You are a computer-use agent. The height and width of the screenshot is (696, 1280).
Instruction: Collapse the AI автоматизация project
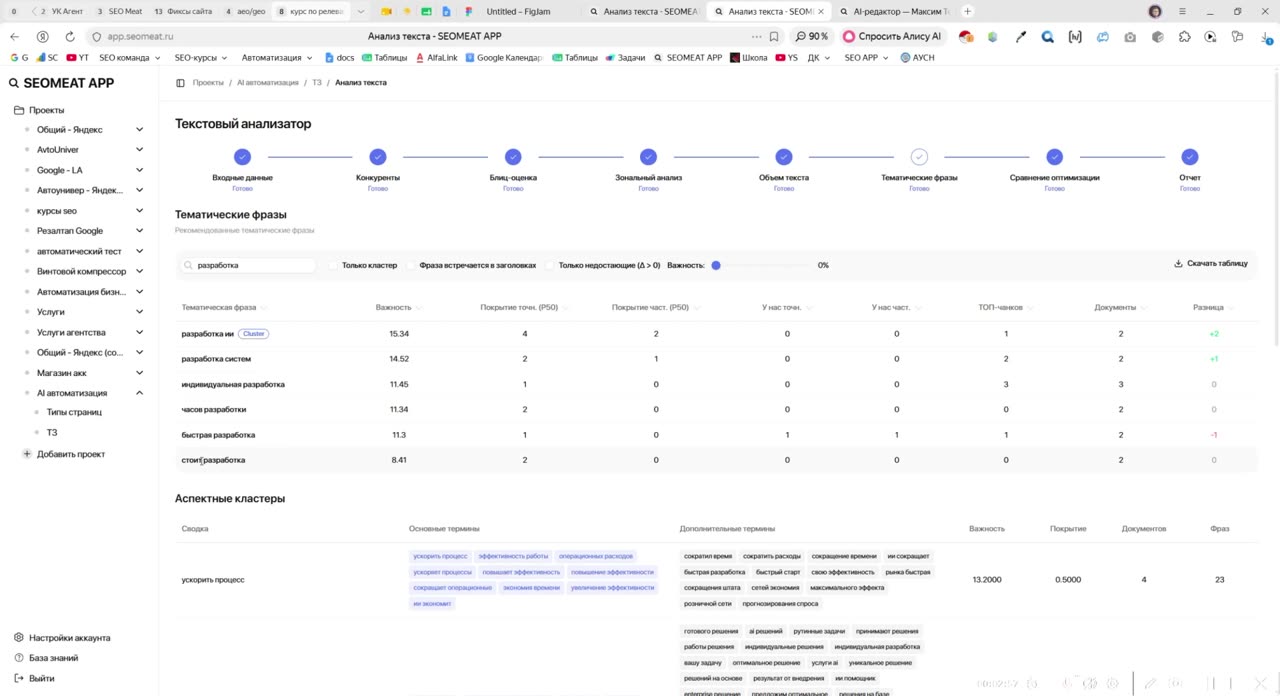click(139, 393)
